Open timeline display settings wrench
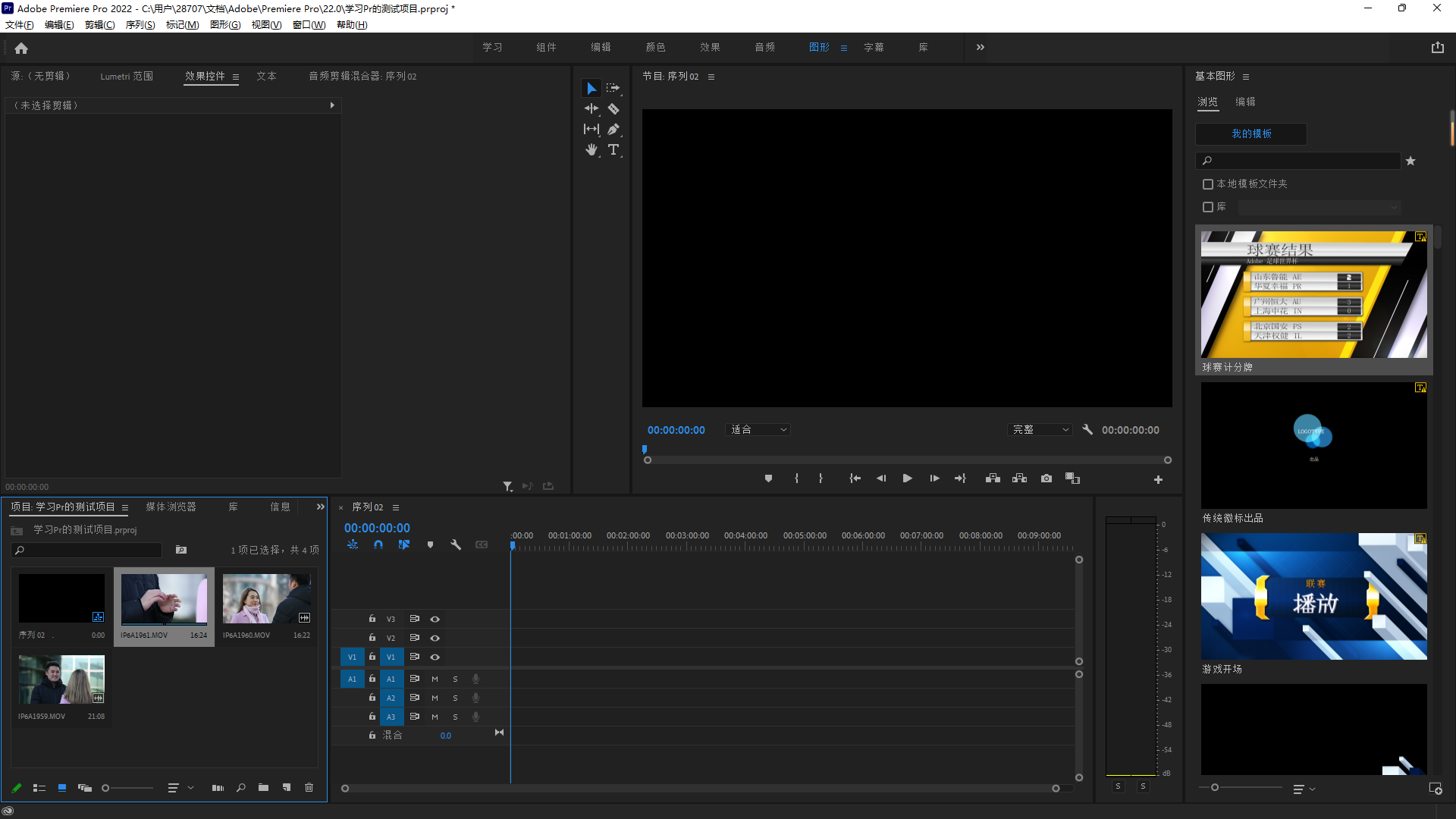1456x819 pixels. tap(456, 544)
